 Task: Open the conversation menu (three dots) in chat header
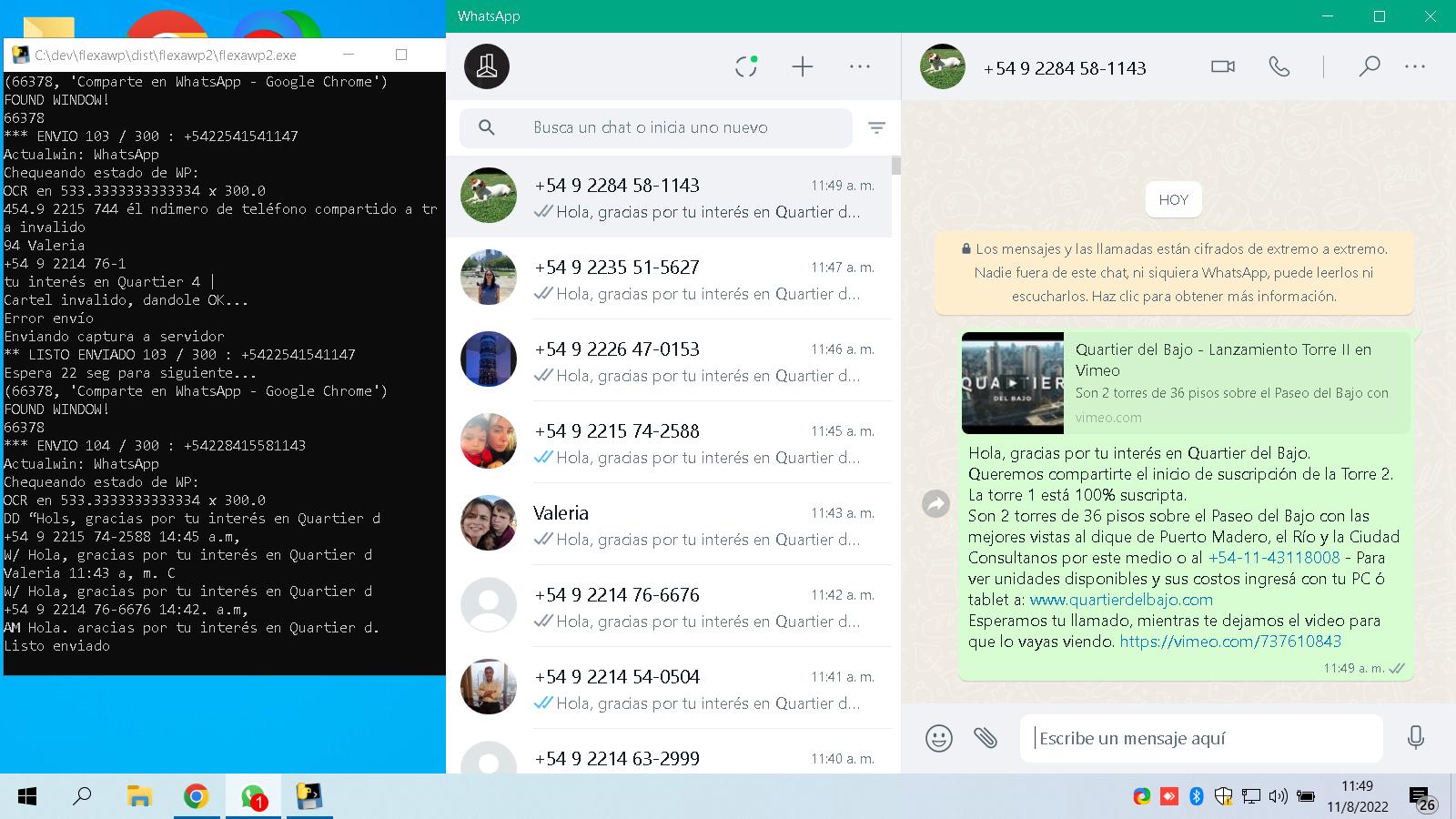pos(1415,66)
